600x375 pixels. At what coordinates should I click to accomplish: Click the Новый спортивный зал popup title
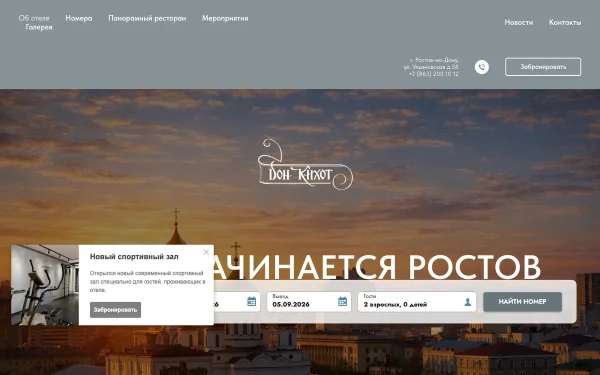point(134,257)
